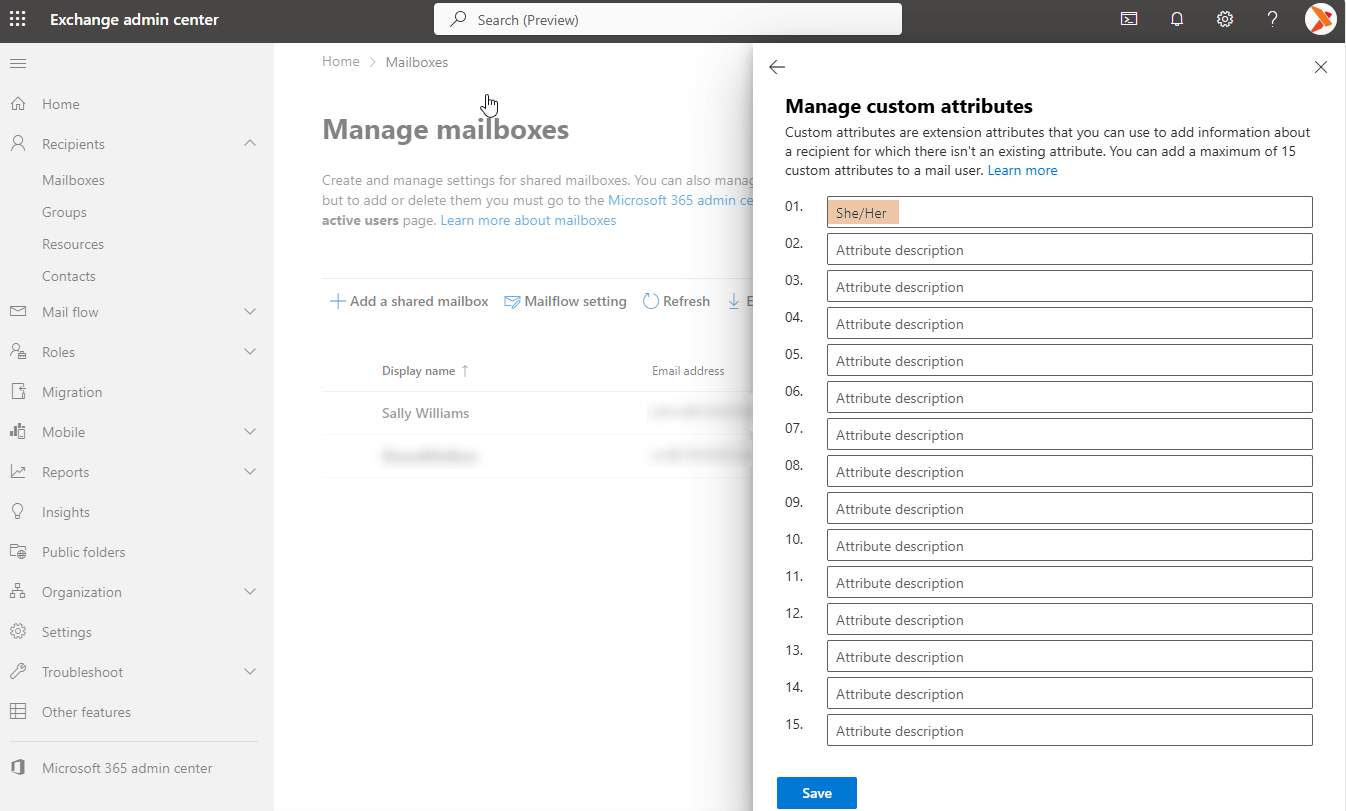
Task: Click custom attribute 02 input field
Action: pos(1068,250)
